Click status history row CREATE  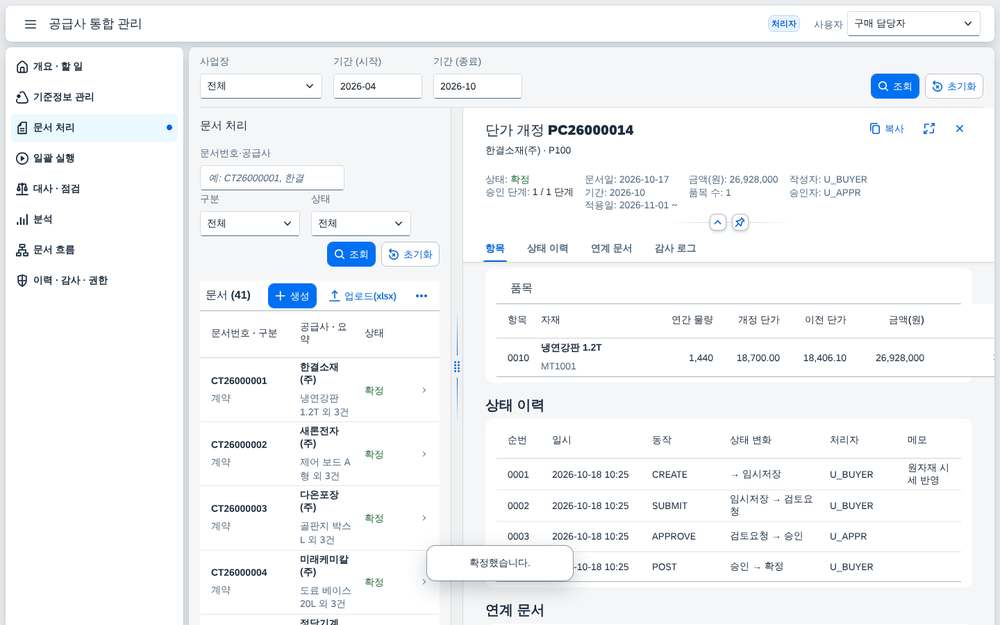728,474
